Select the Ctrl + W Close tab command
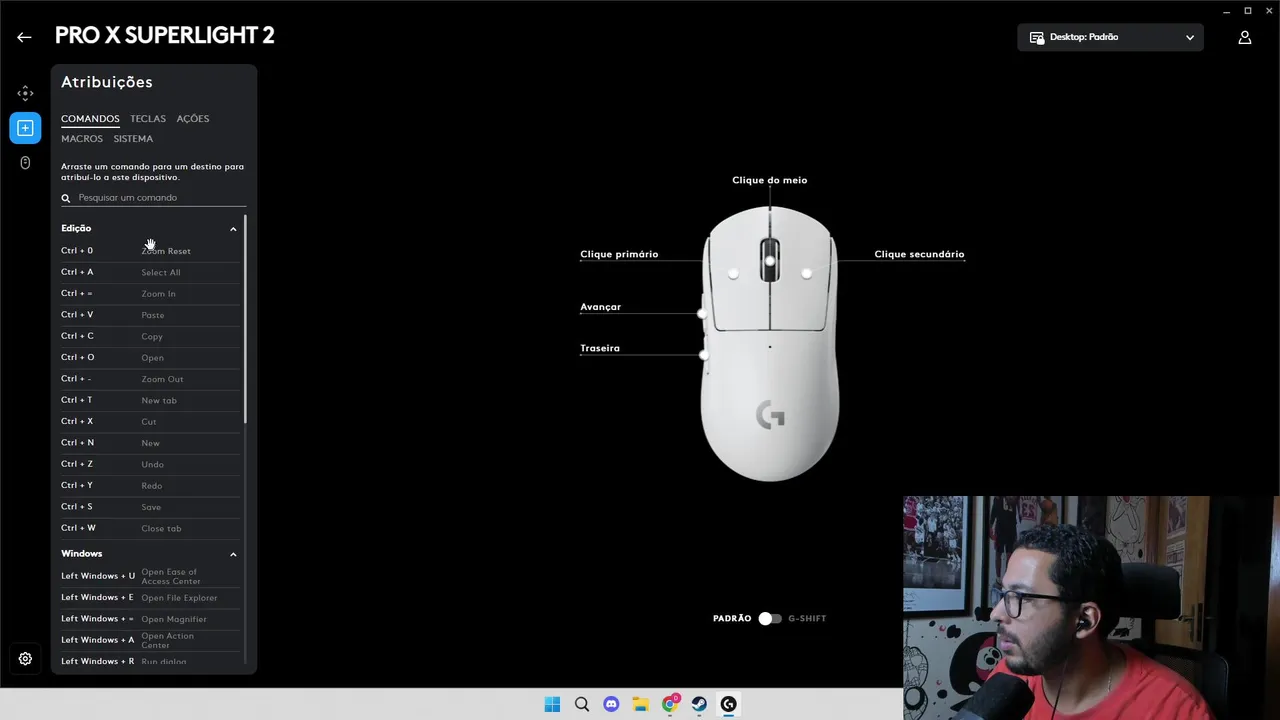1280x720 pixels. point(150,528)
